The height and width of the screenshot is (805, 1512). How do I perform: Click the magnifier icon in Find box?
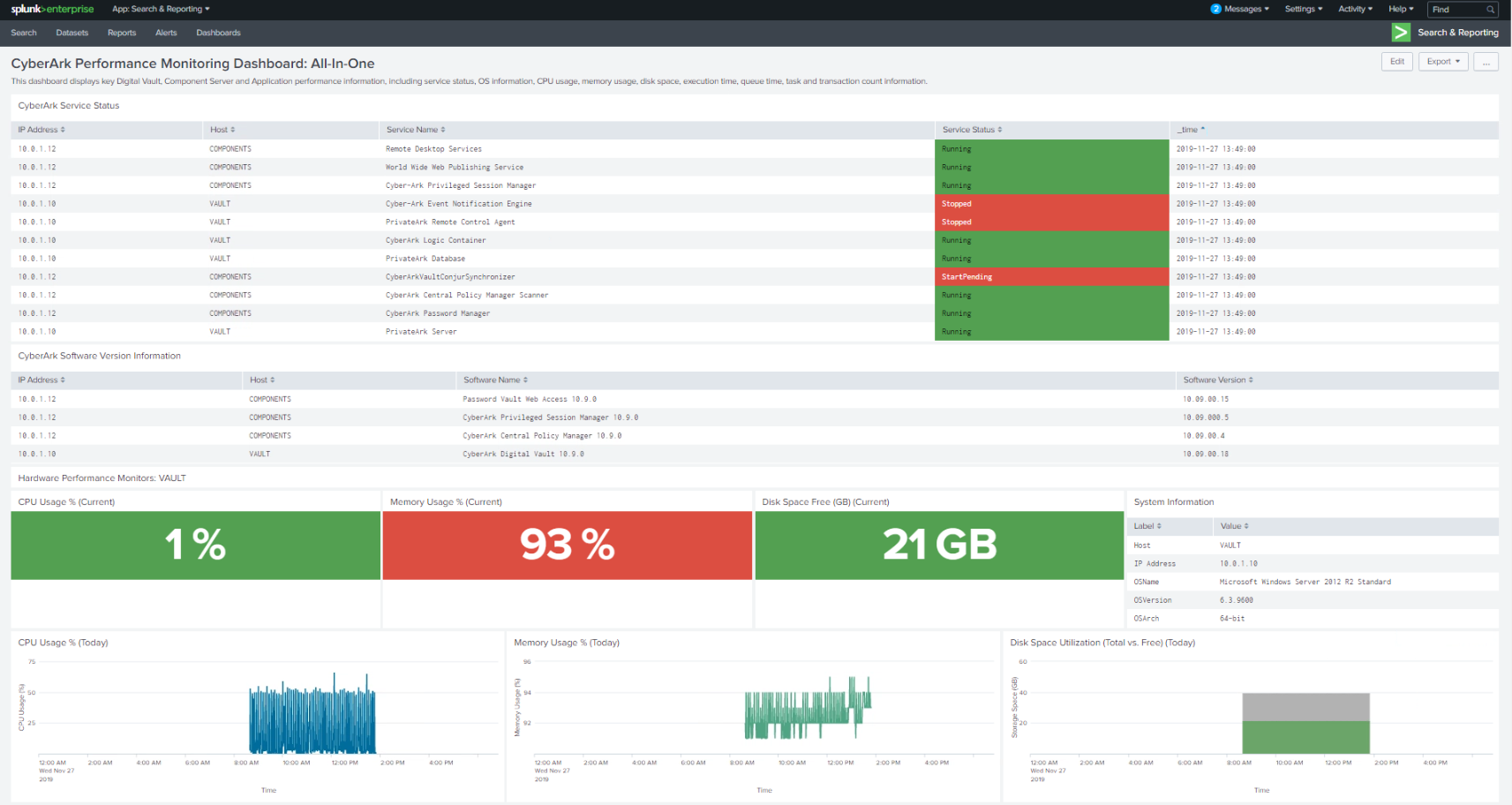[1490, 10]
